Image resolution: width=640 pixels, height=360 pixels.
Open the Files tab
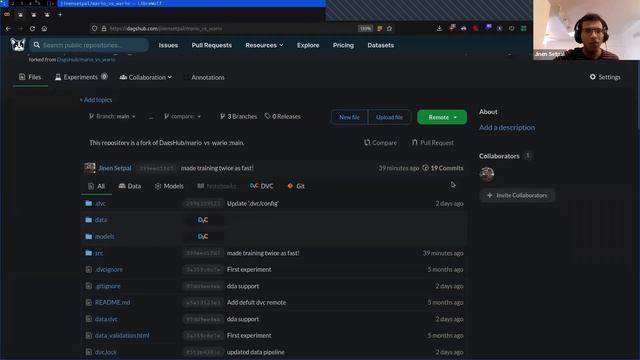tap(30, 77)
